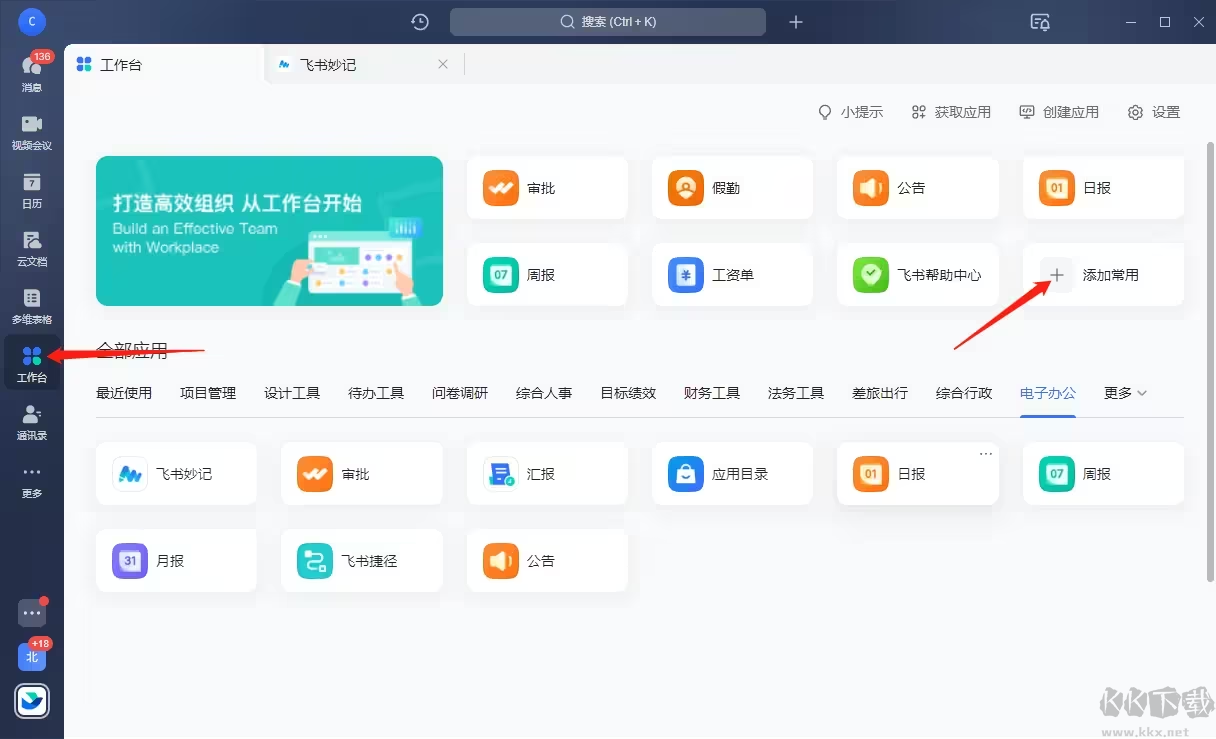
Task: Open 更多 in left sidebar
Action: (x=32, y=479)
